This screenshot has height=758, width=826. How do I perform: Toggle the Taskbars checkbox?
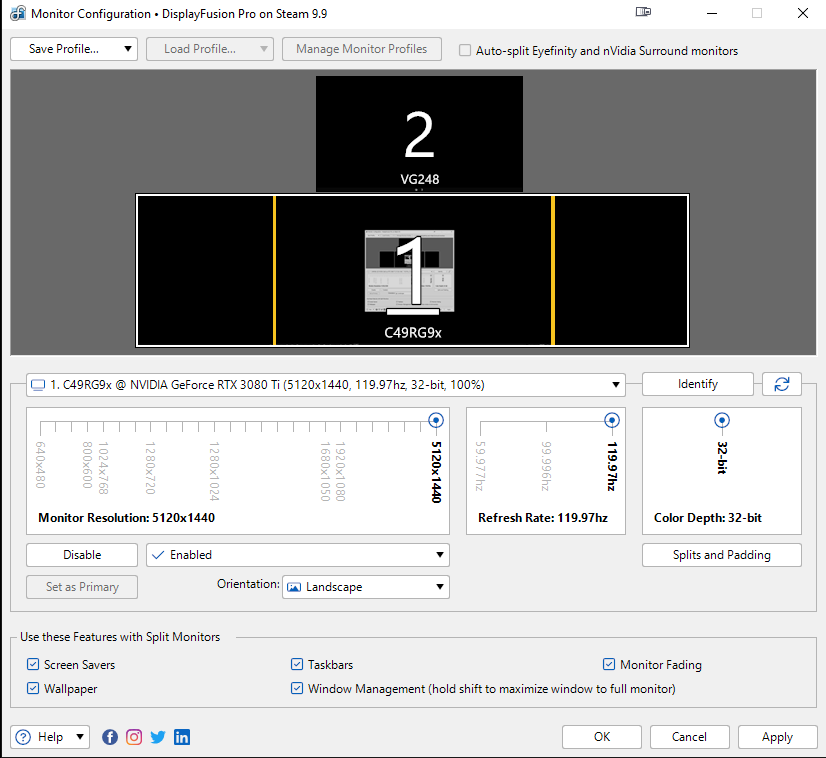point(297,664)
